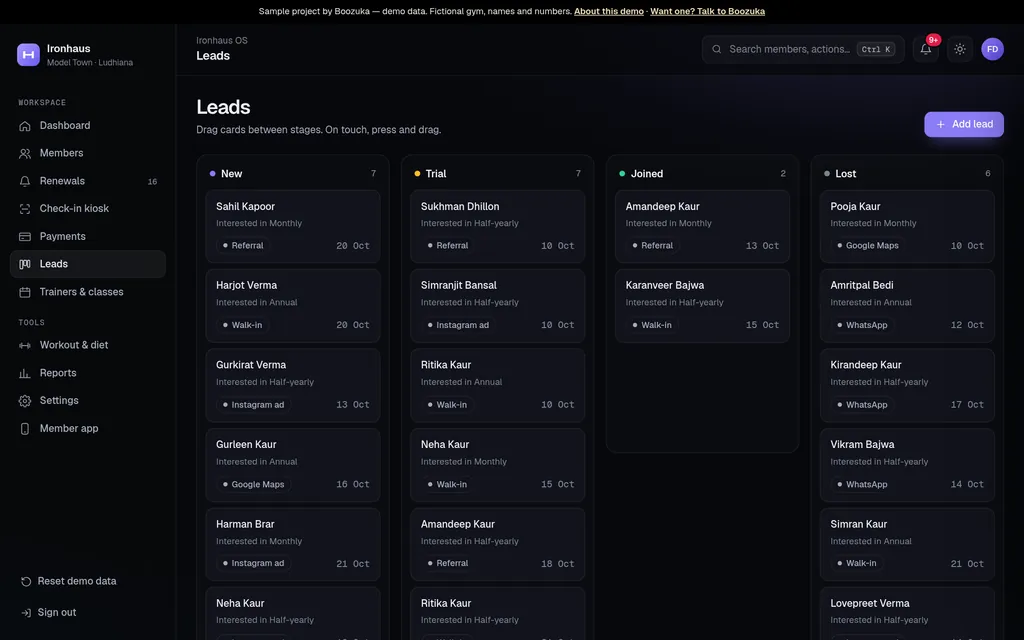1024x640 pixels.
Task: Navigate to Payments
Action: tap(88, 236)
